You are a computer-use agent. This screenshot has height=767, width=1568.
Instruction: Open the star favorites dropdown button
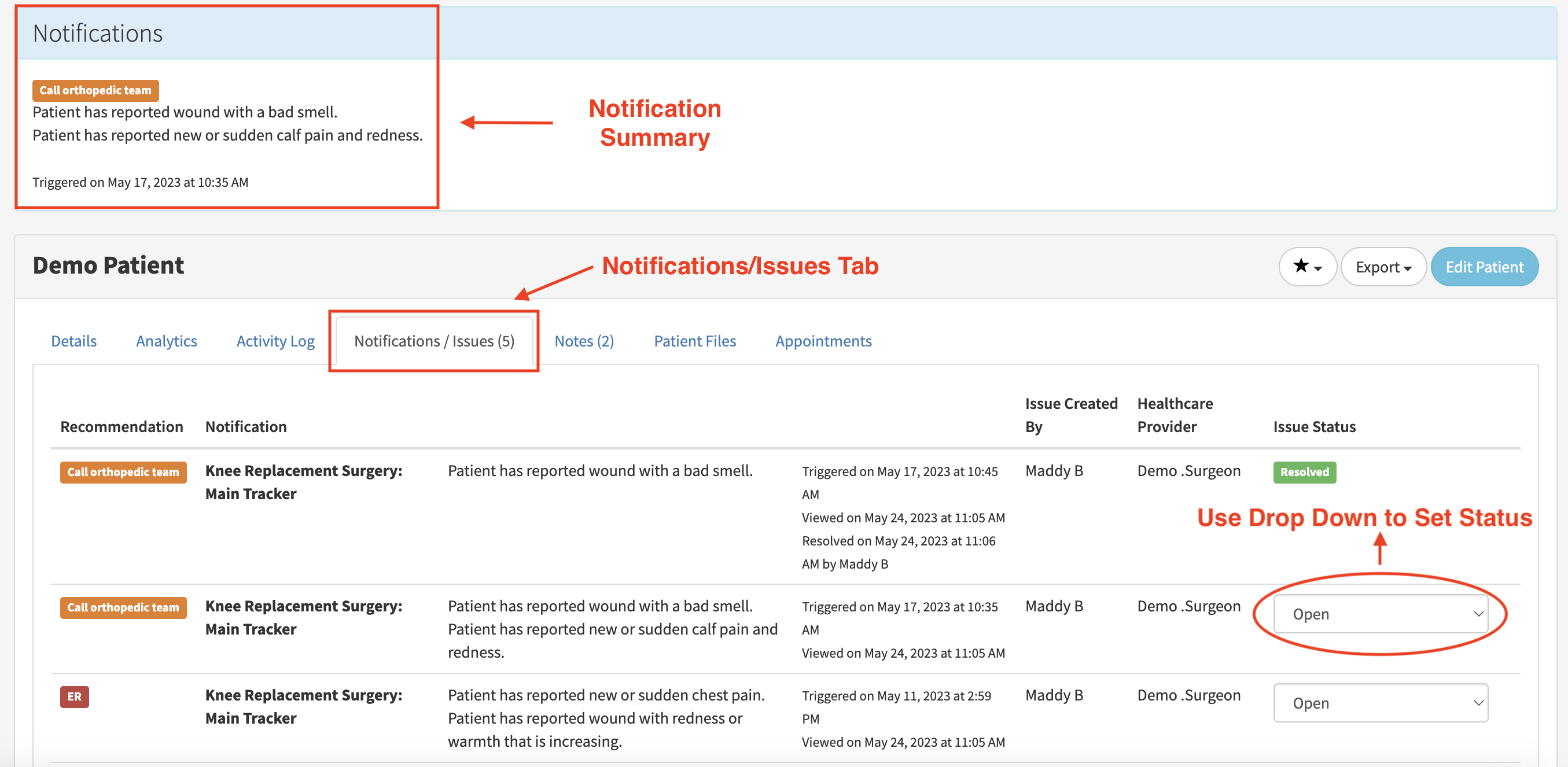pos(1307,267)
